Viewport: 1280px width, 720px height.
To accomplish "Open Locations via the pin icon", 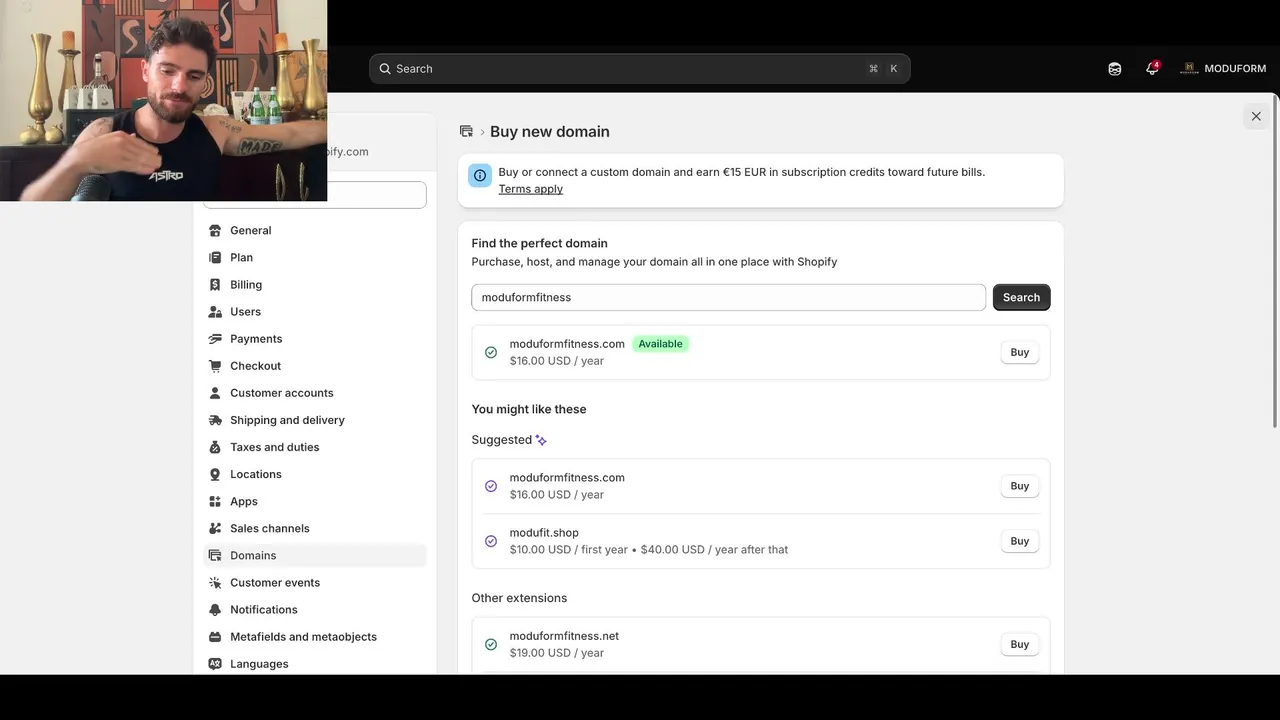I will [215, 474].
